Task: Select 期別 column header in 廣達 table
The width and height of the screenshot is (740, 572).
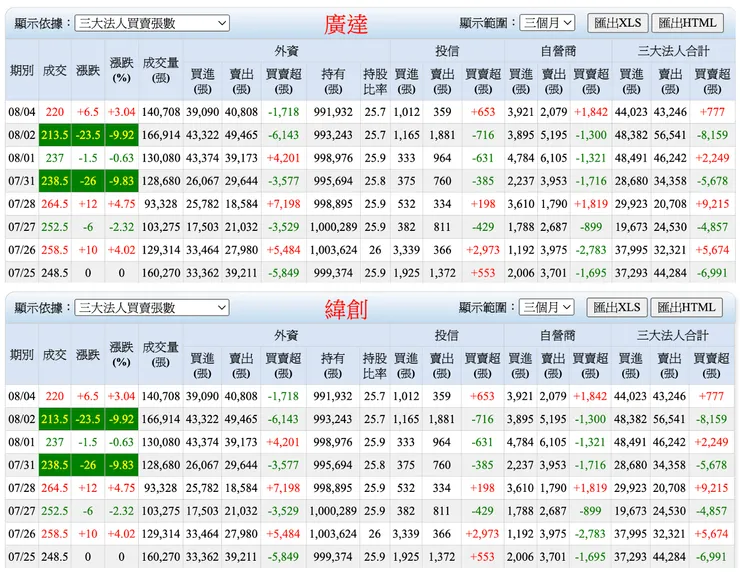Action: point(22,70)
